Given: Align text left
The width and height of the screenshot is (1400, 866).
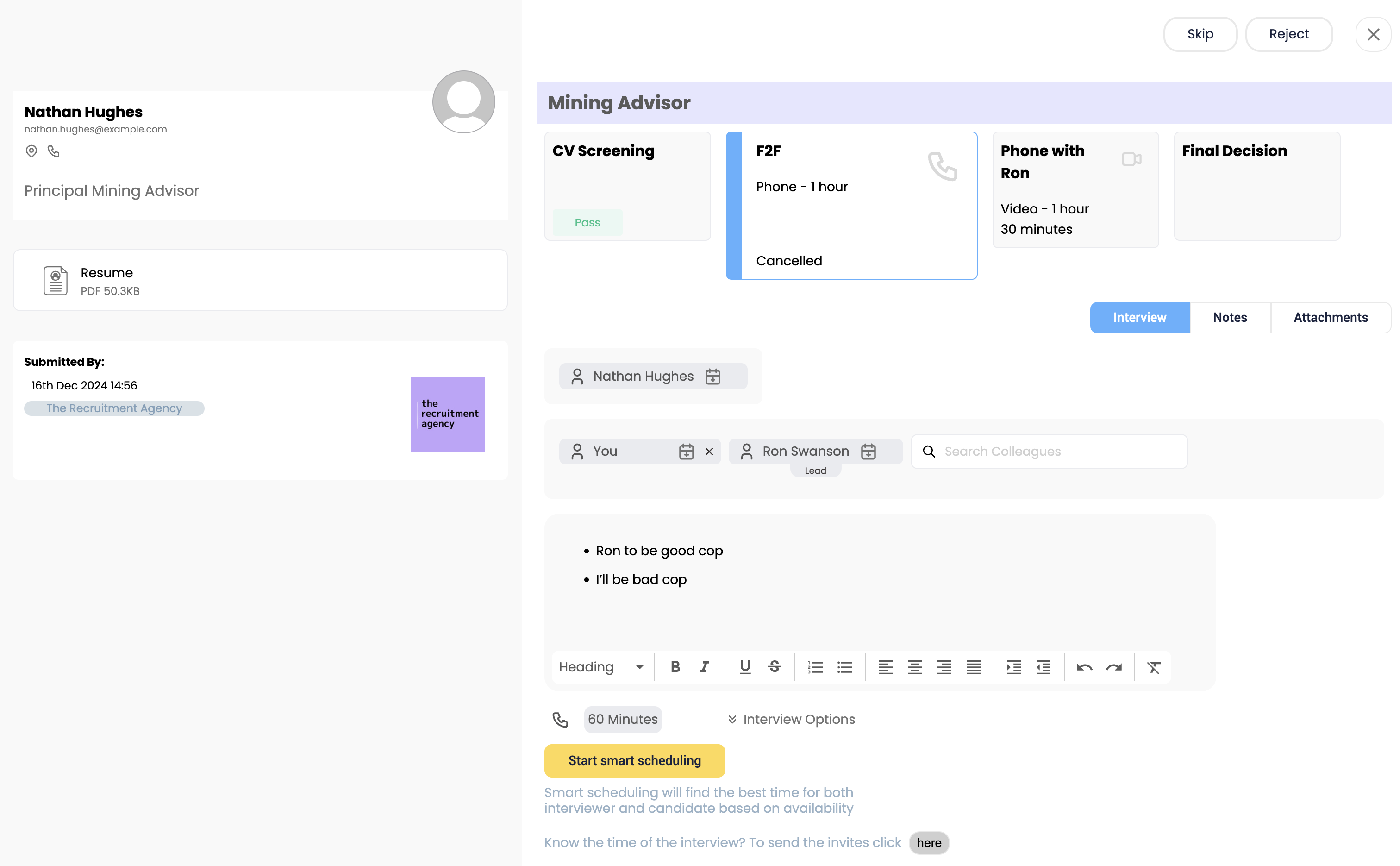Looking at the screenshot, I should tap(885, 667).
